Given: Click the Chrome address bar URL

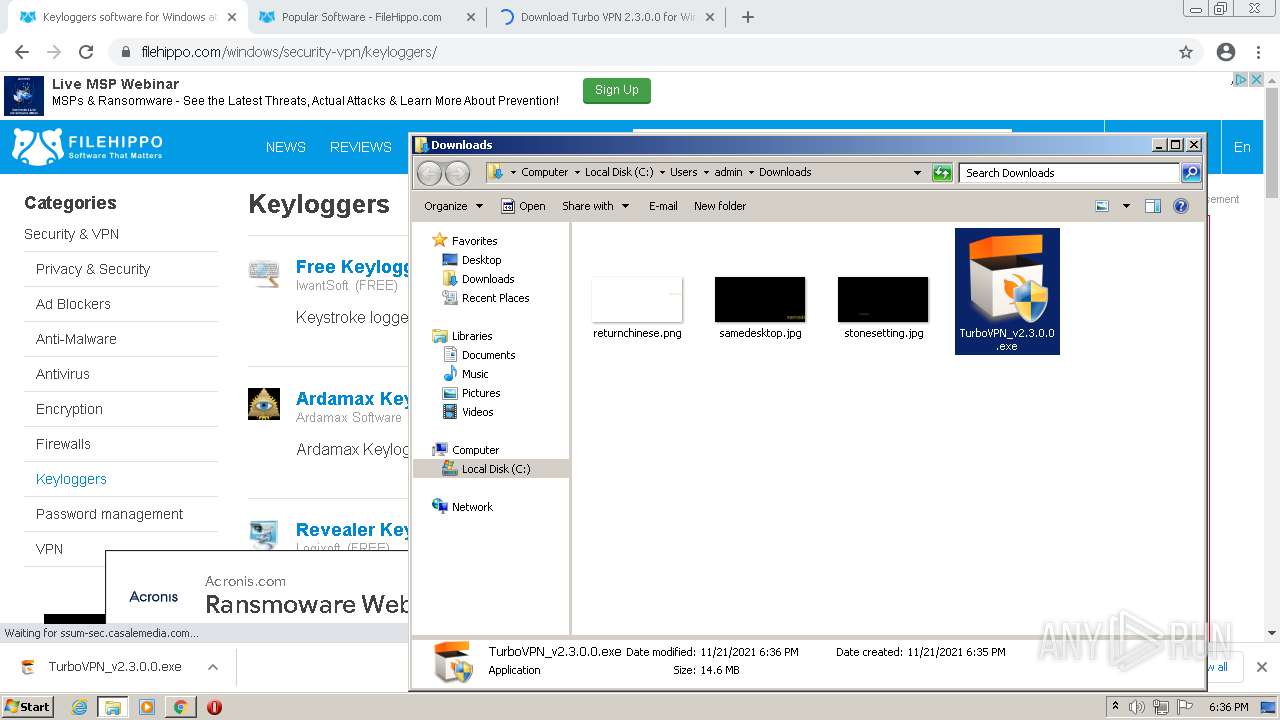Looking at the screenshot, I should point(289,52).
